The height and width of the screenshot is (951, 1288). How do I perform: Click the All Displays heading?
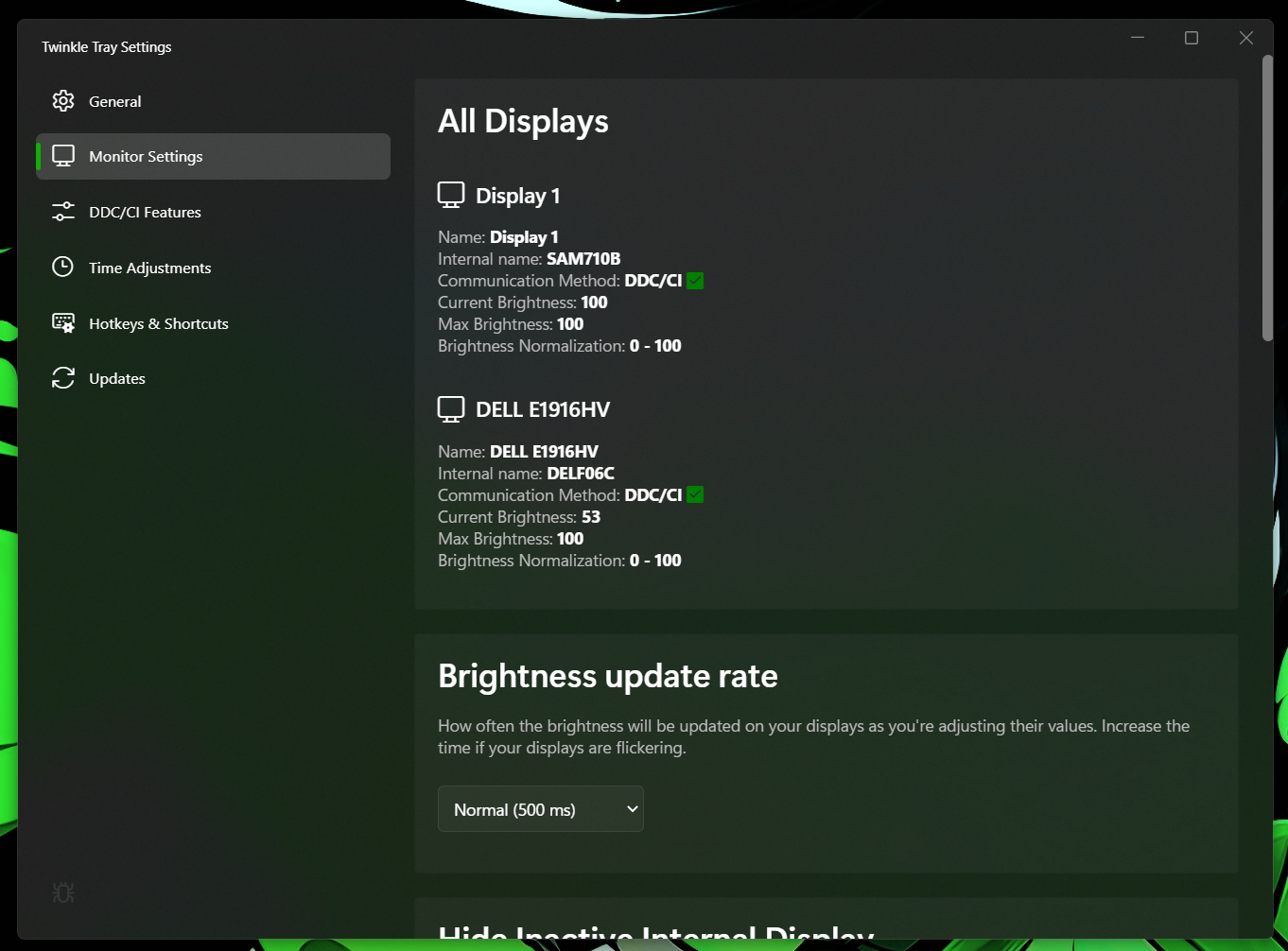pos(523,121)
